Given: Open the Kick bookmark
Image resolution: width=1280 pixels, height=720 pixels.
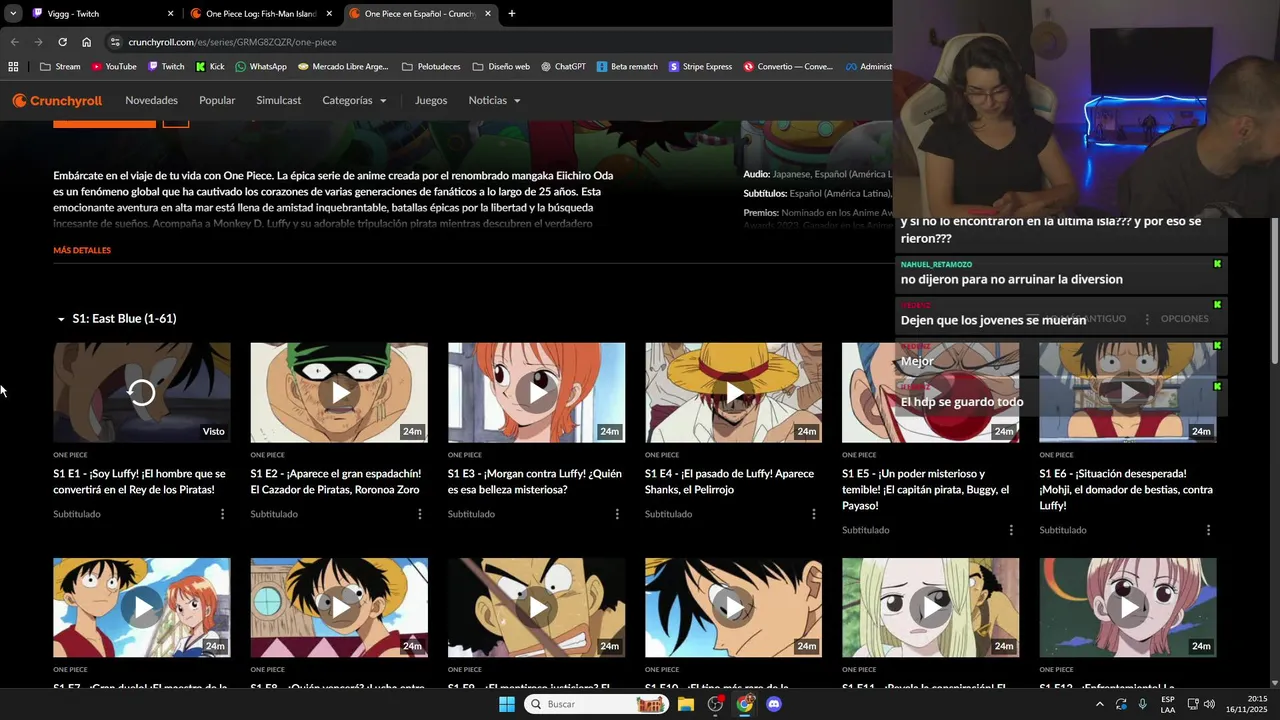Looking at the screenshot, I should point(210,67).
